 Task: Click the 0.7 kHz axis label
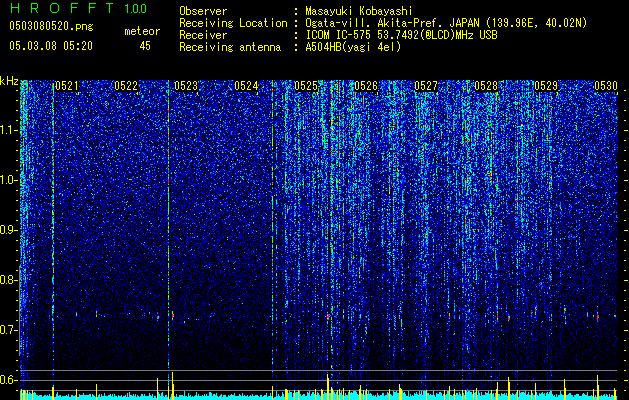coord(8,330)
